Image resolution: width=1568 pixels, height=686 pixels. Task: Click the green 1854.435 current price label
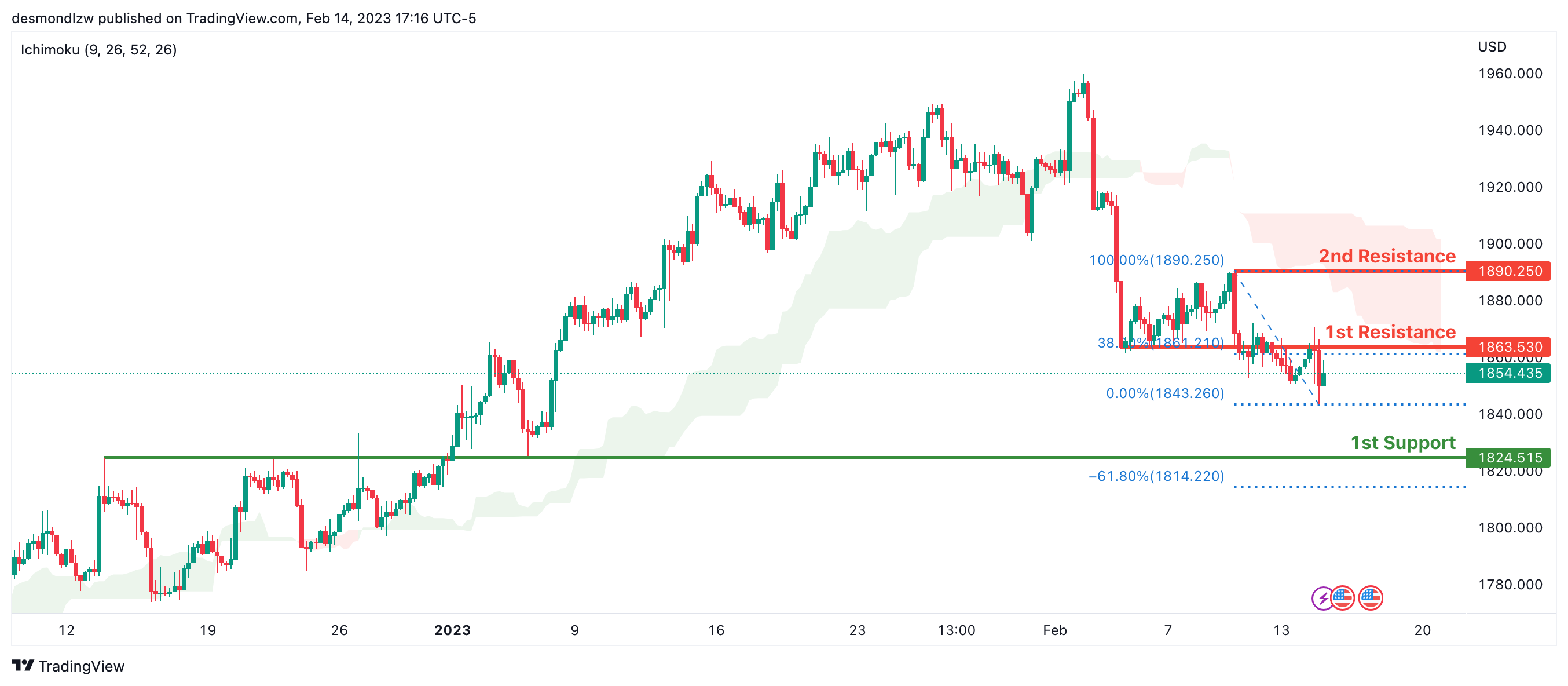(x=1510, y=373)
